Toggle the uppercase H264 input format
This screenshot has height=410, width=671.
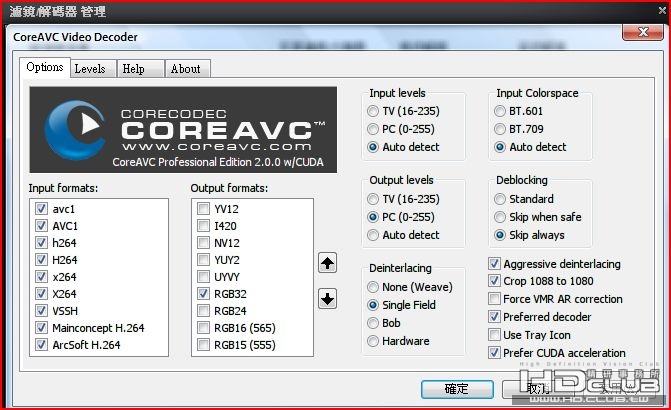41,260
